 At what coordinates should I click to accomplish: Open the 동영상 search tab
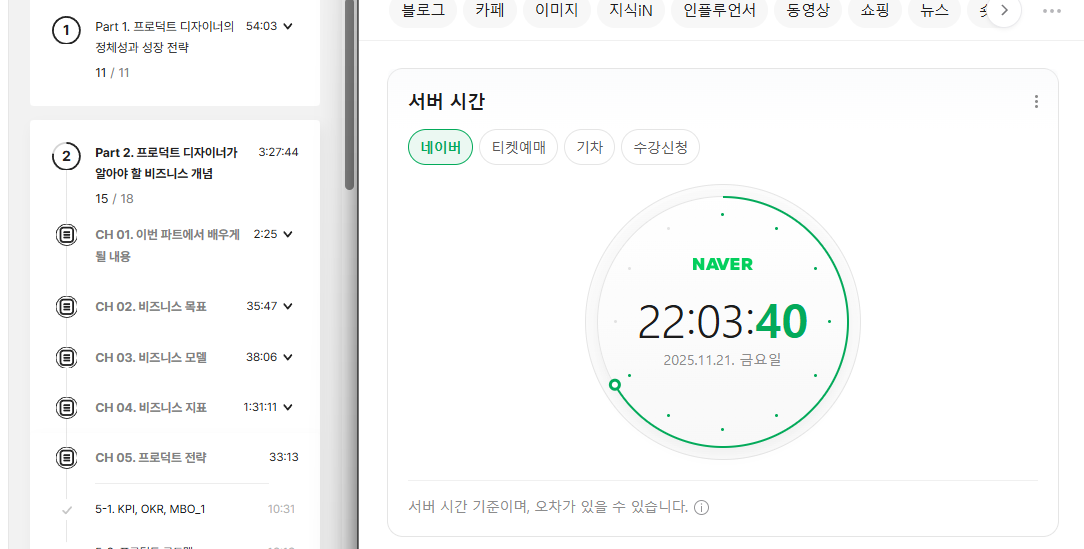pyautogui.click(x=807, y=10)
